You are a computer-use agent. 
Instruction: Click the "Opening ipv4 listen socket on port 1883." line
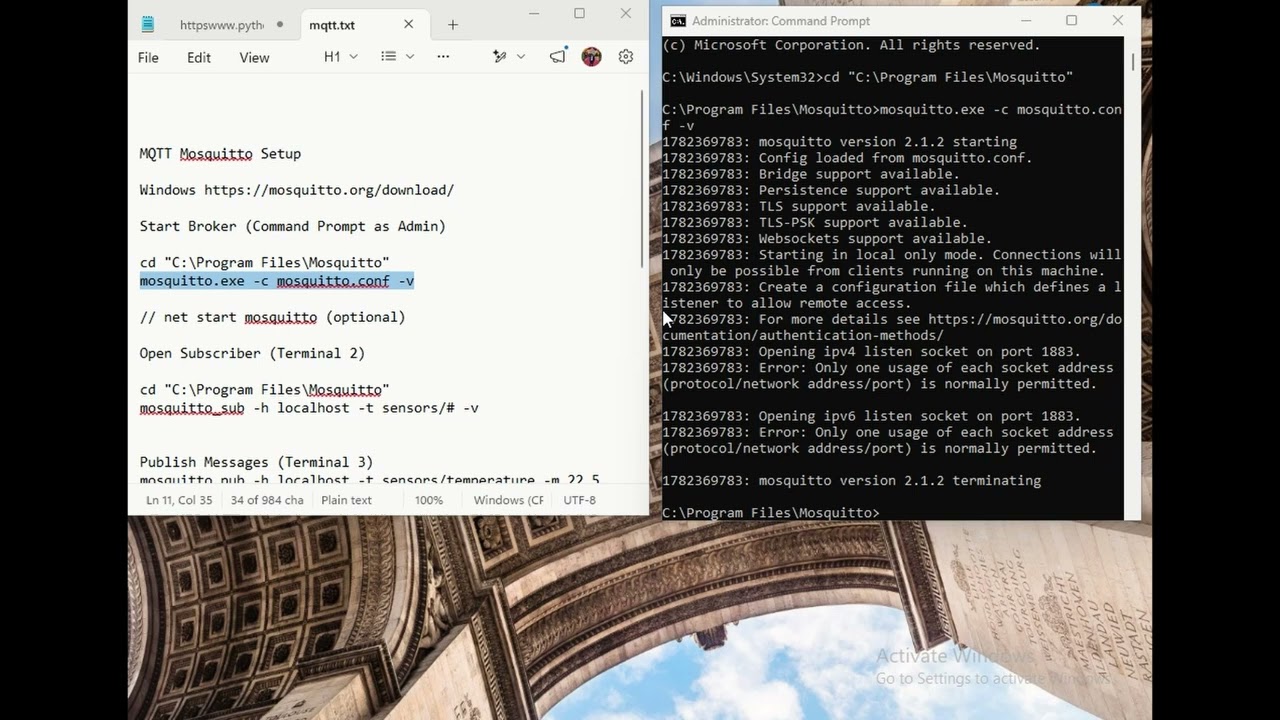click(871, 352)
